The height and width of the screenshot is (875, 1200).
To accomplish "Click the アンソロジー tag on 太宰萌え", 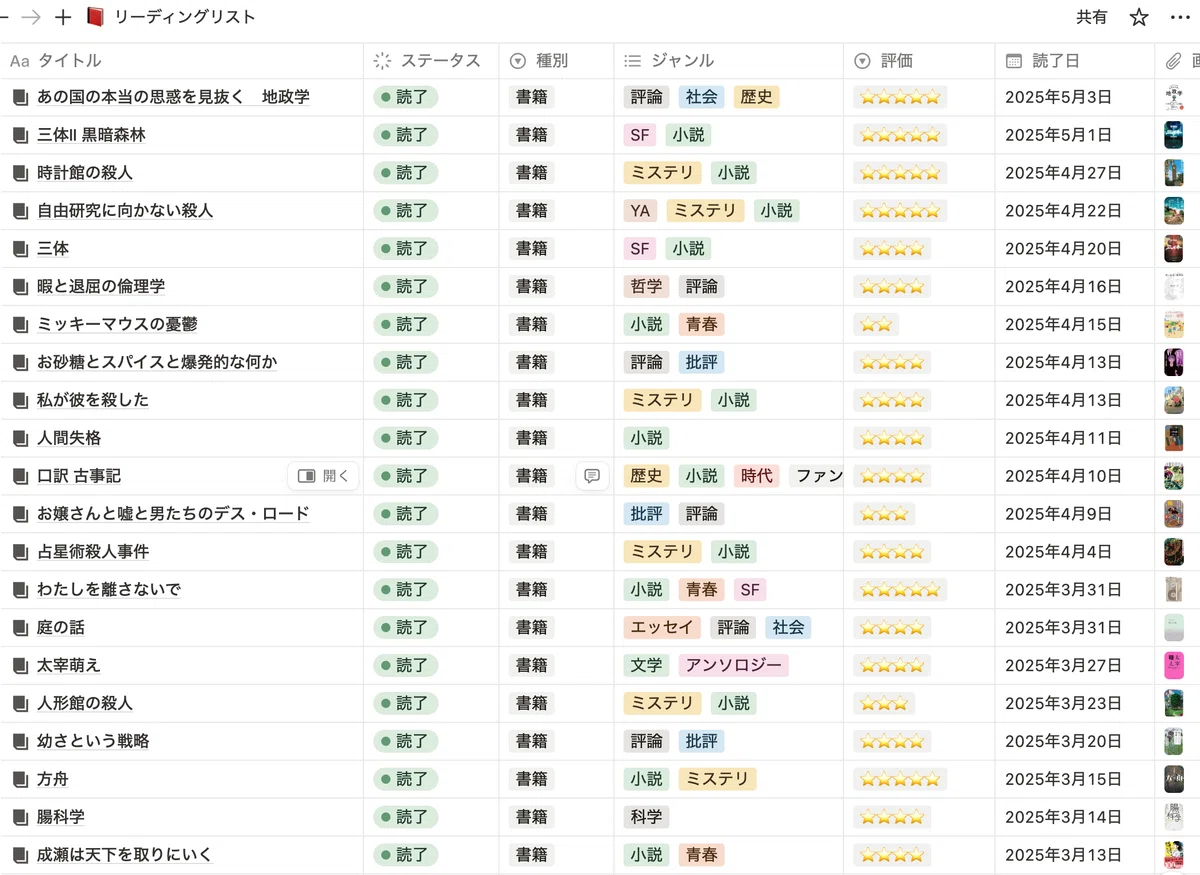I will click(x=733, y=665).
